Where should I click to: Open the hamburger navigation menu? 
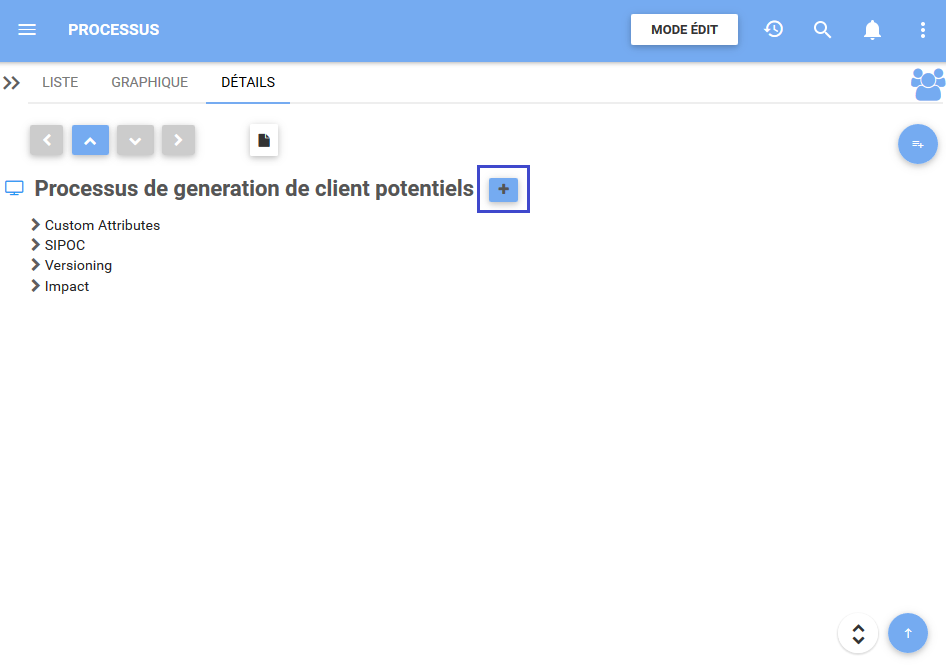coord(27,30)
